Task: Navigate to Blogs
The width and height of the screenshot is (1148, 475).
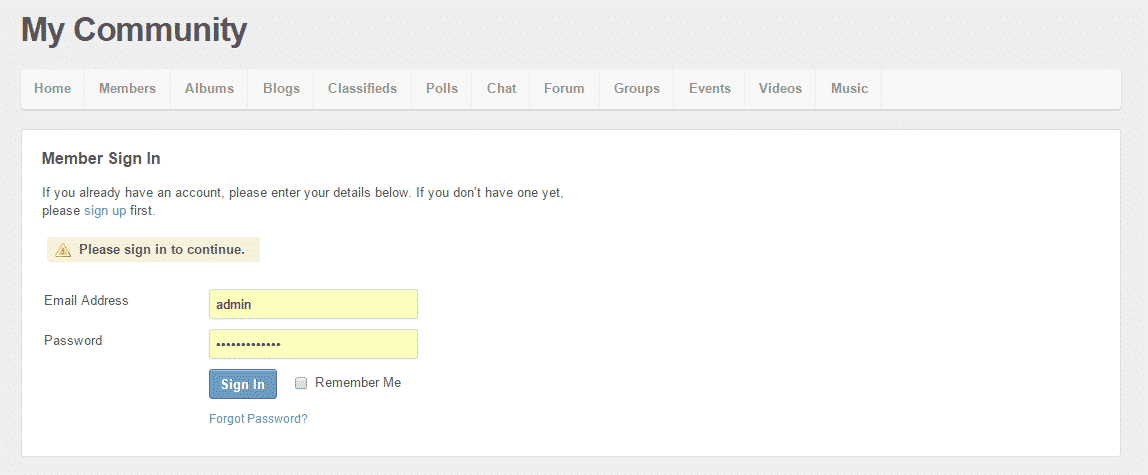Action: tap(281, 89)
